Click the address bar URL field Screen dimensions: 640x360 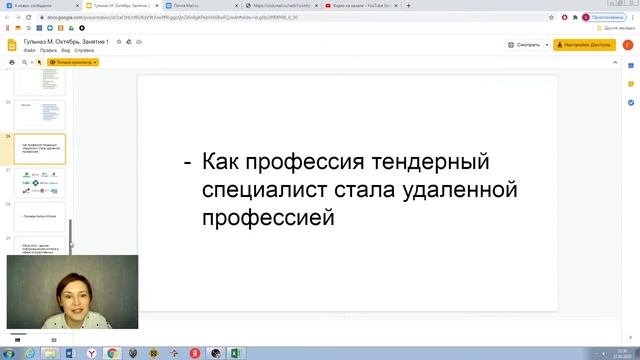tap(296, 17)
